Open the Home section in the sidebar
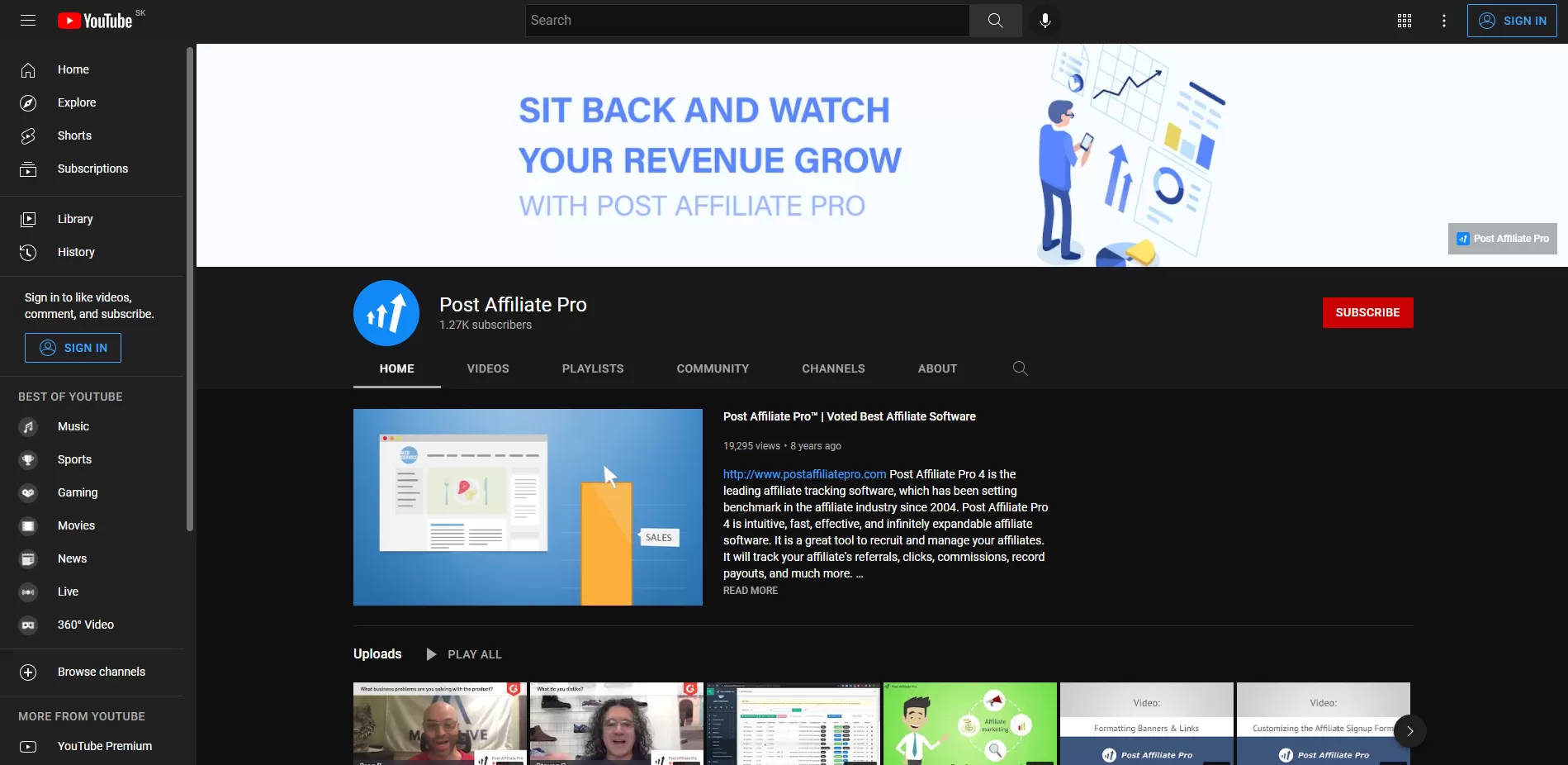This screenshot has width=1568, height=765. coord(73,69)
